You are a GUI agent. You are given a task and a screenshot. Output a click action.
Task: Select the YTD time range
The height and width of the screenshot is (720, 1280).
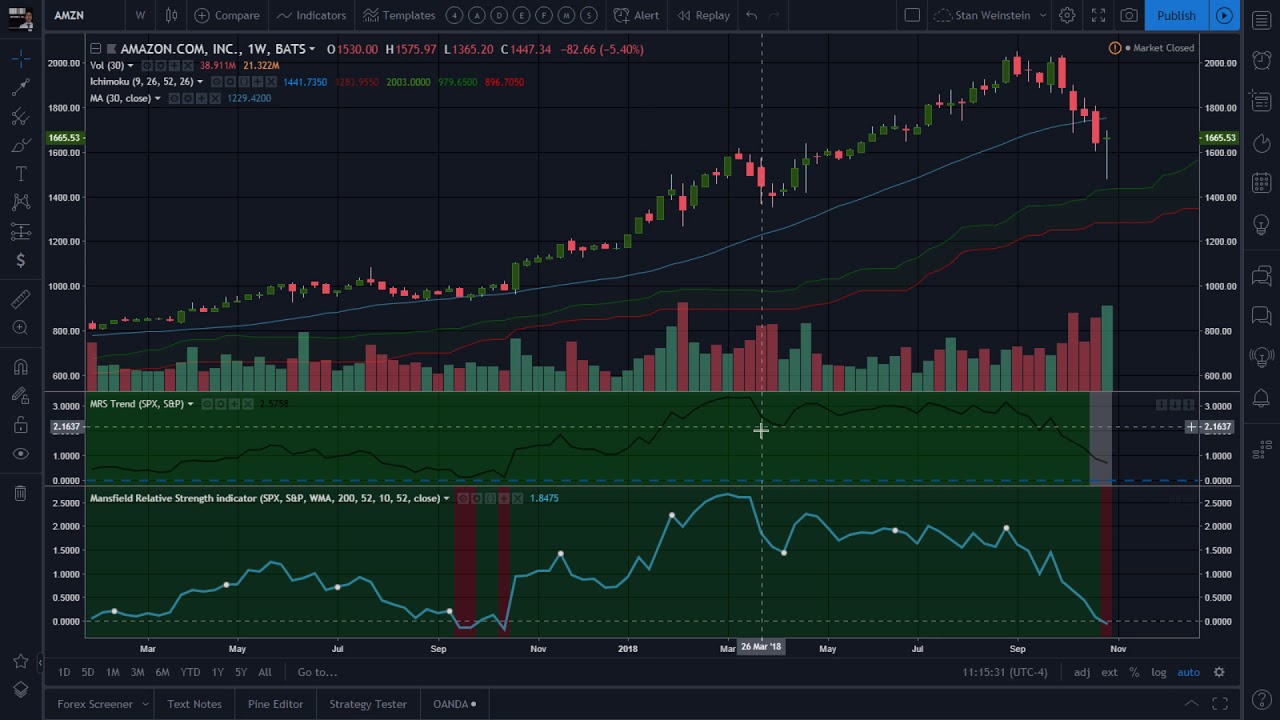click(x=190, y=672)
